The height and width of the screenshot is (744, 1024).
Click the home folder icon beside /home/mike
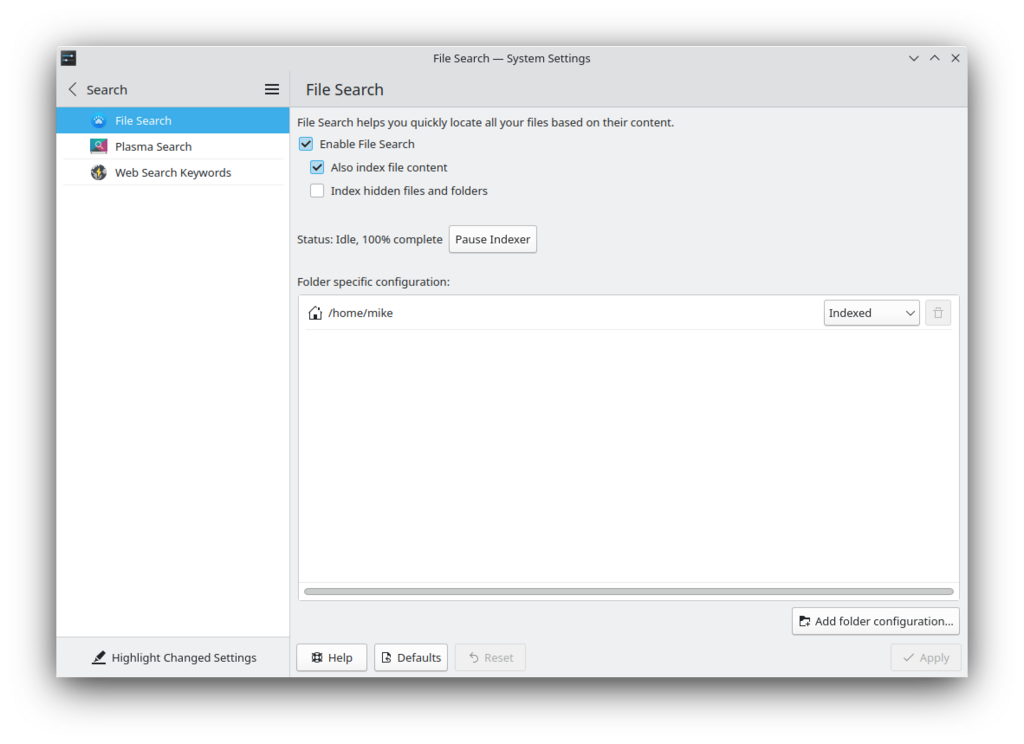[315, 313]
